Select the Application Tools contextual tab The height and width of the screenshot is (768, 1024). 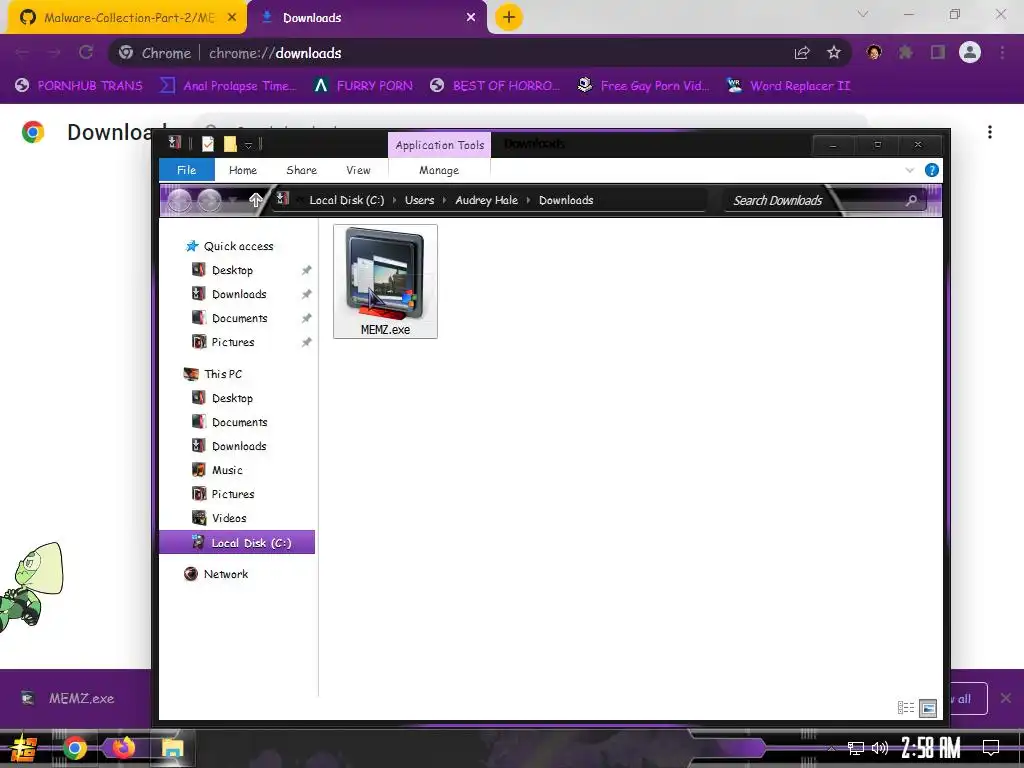pyautogui.click(x=440, y=145)
